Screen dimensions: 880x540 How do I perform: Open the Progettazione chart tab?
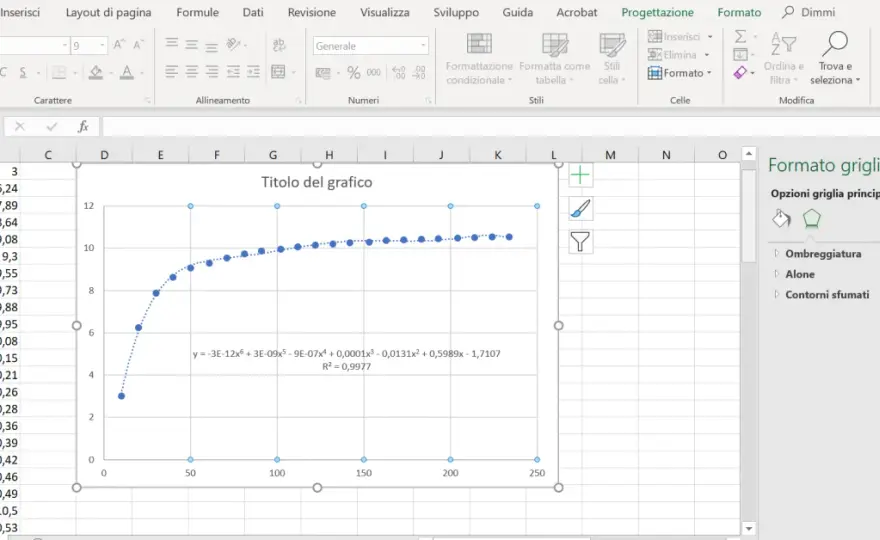pos(657,12)
